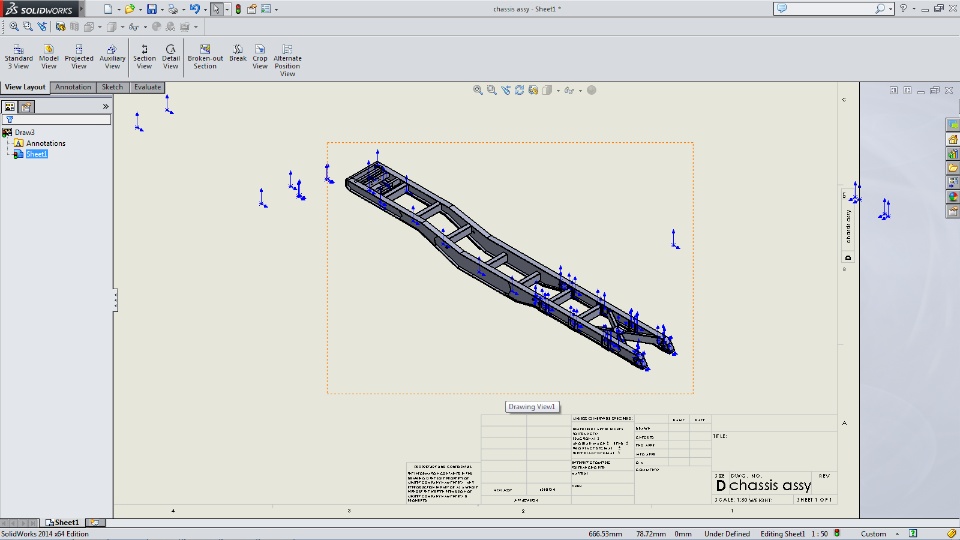The width and height of the screenshot is (960, 540).
Task: Click Zoom to Fit in heads-up toolbar
Action: [478, 90]
